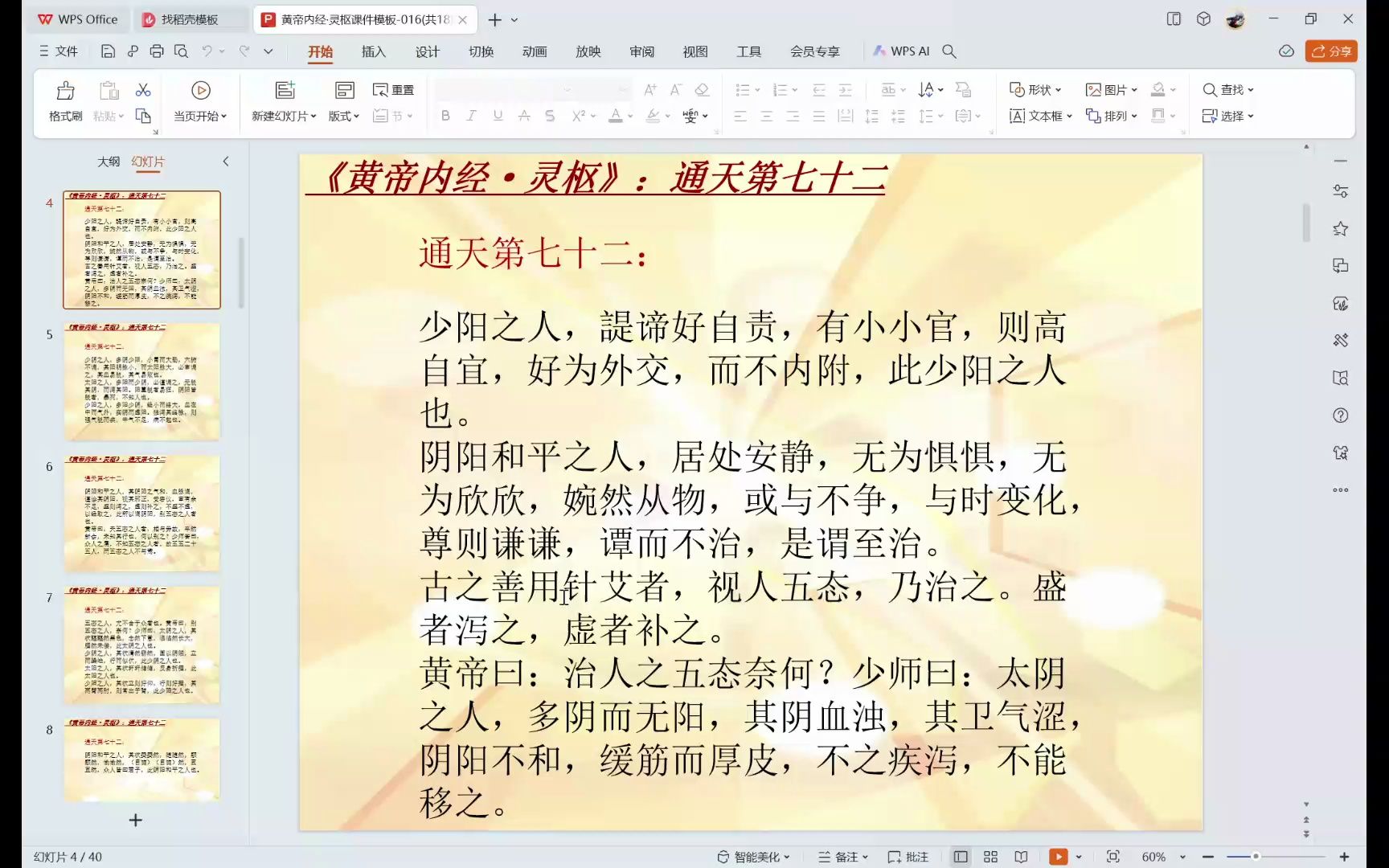Open the Animation (动画) tab
The height and width of the screenshot is (868, 1389).
535,51
